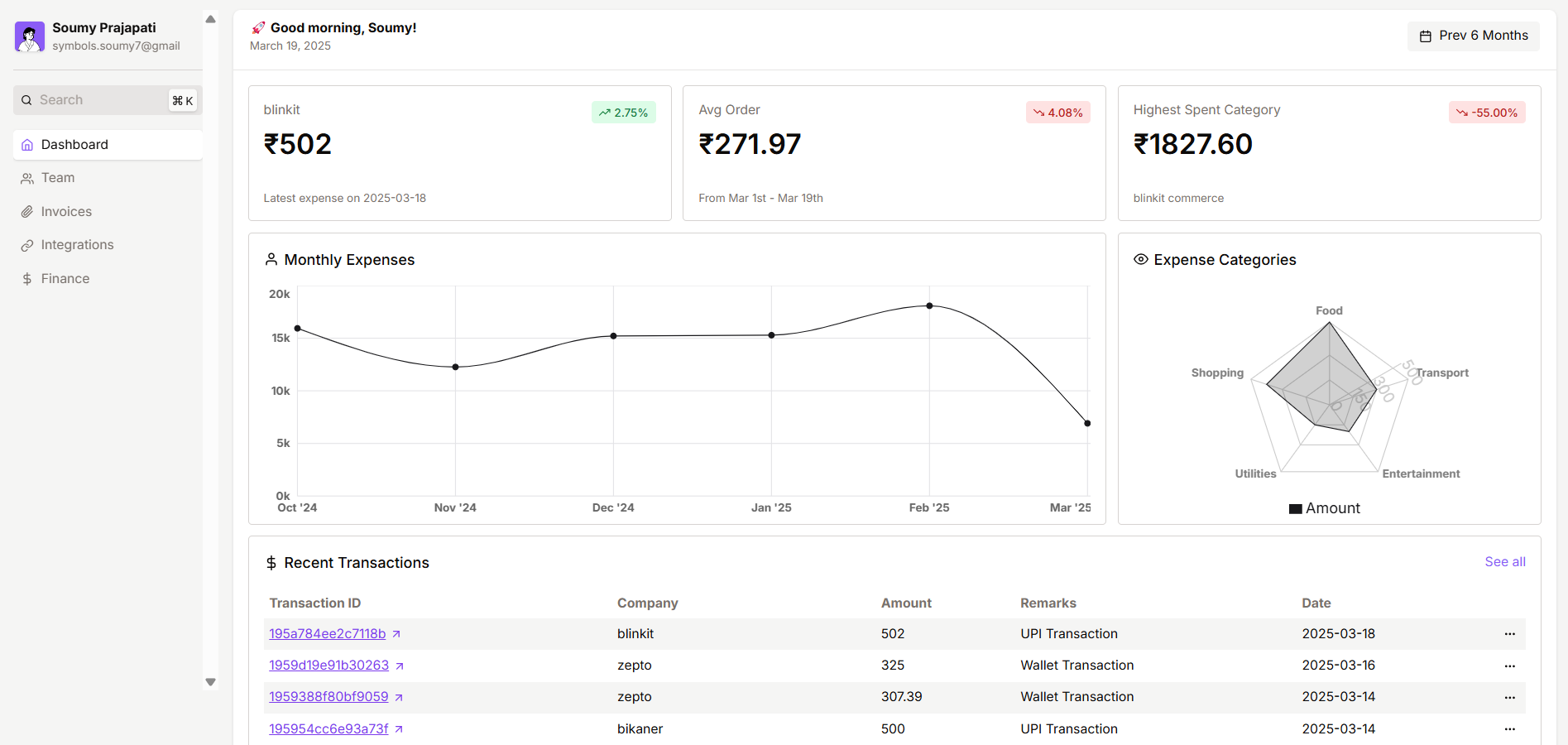Click the Integrations link icon
This screenshot has height=745, width=1568.
27,245
